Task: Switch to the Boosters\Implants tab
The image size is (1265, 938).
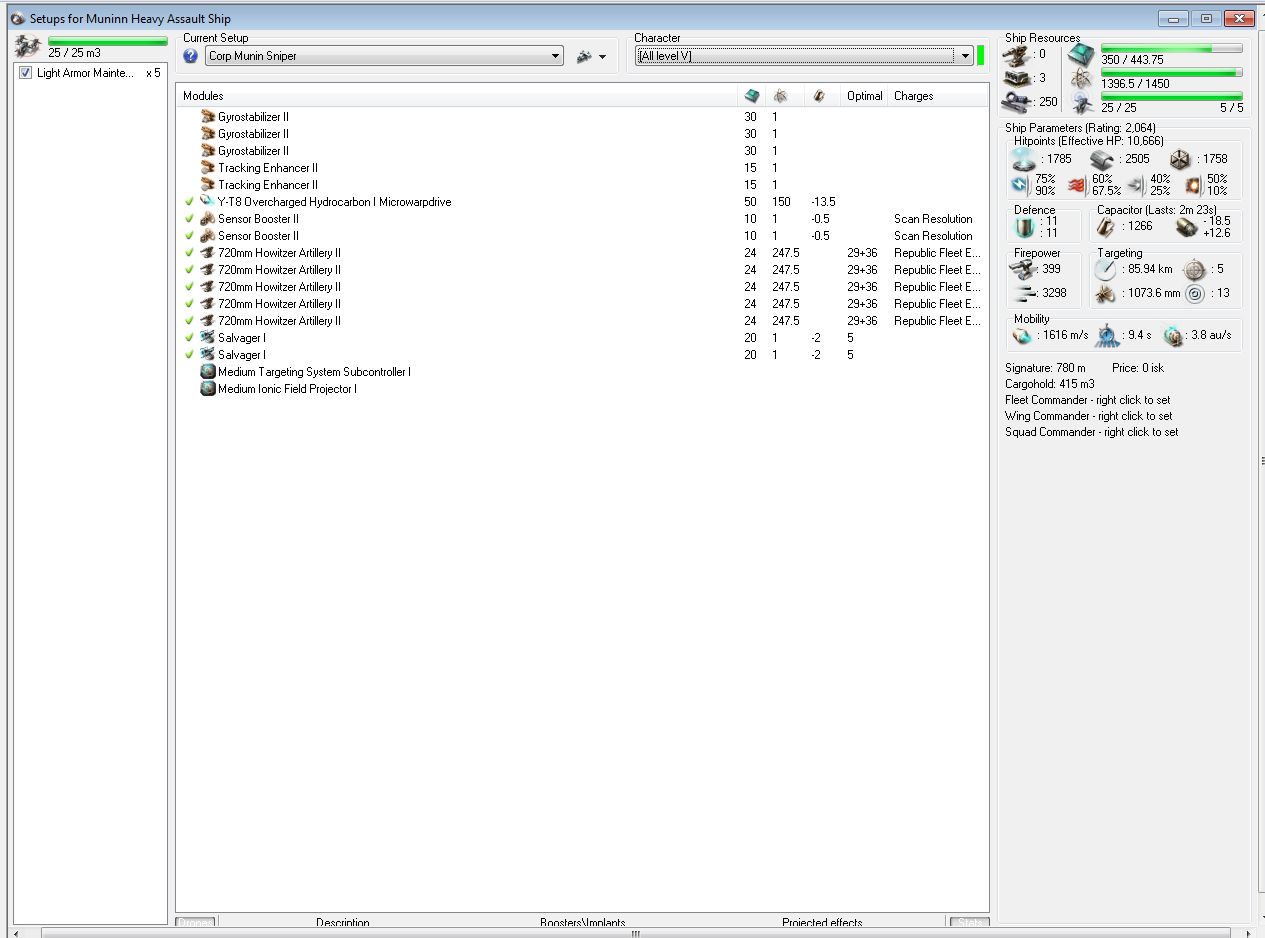Action: (x=582, y=922)
